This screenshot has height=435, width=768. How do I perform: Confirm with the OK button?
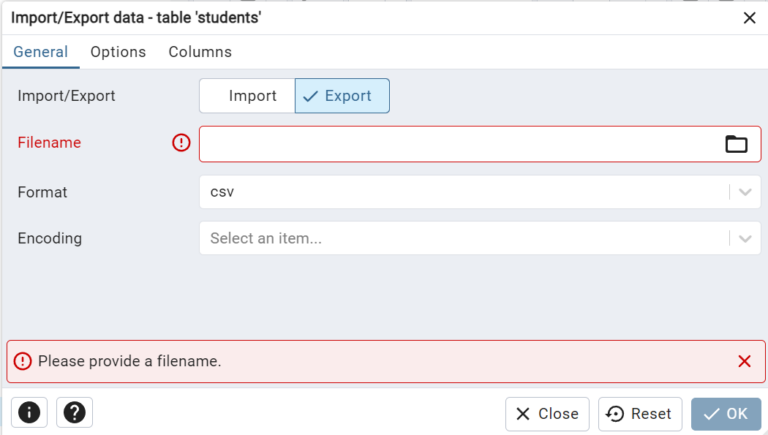click(x=725, y=414)
